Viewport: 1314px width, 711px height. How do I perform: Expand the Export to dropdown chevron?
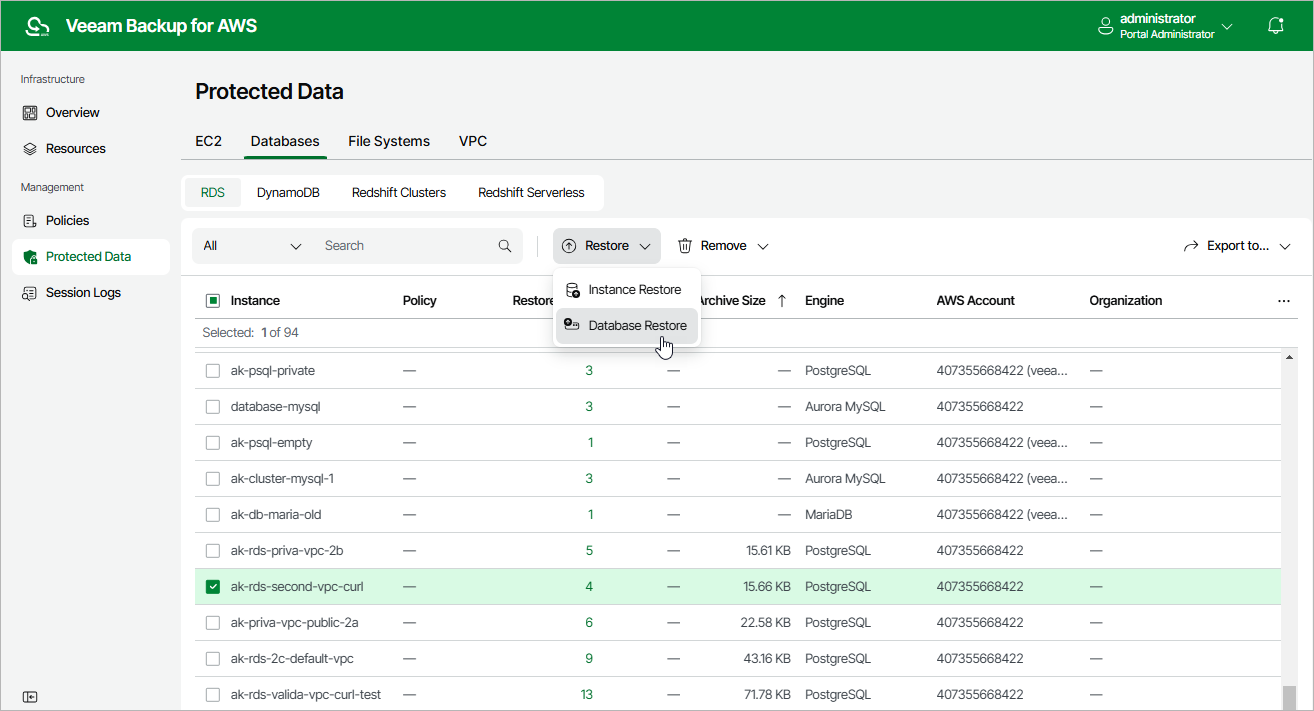click(1285, 246)
